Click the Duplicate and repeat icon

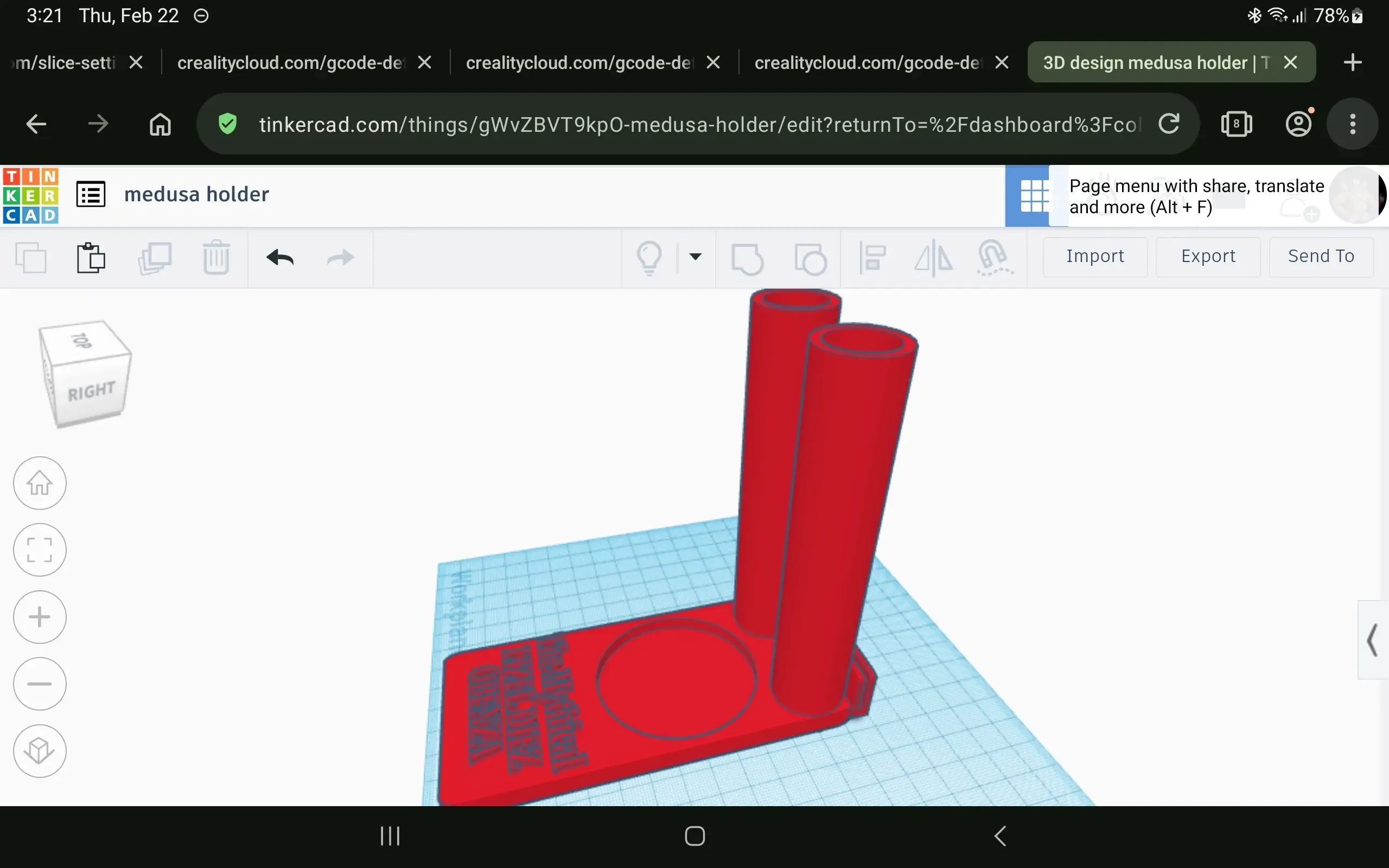tap(155, 258)
